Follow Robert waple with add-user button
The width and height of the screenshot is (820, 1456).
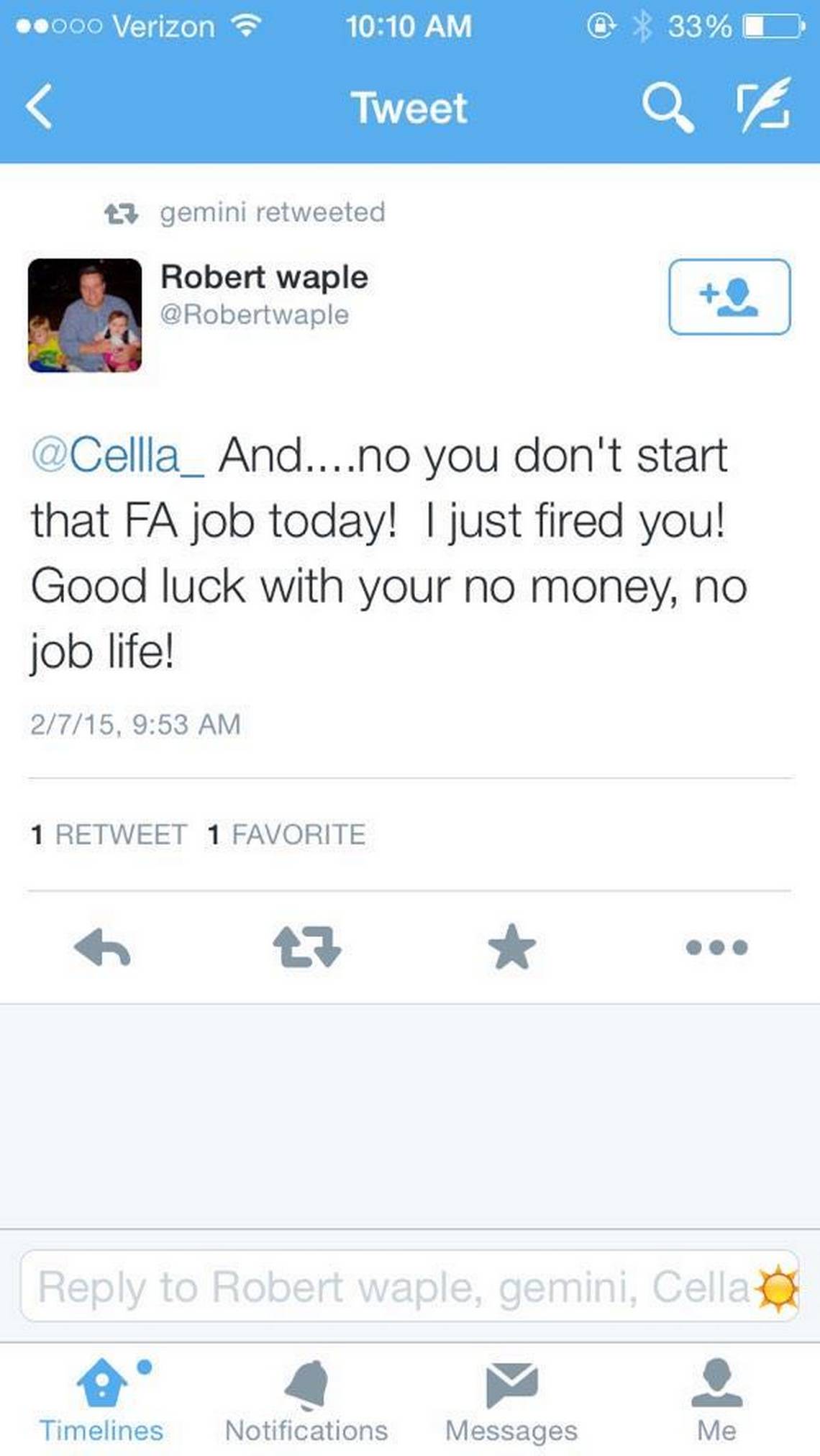[729, 297]
